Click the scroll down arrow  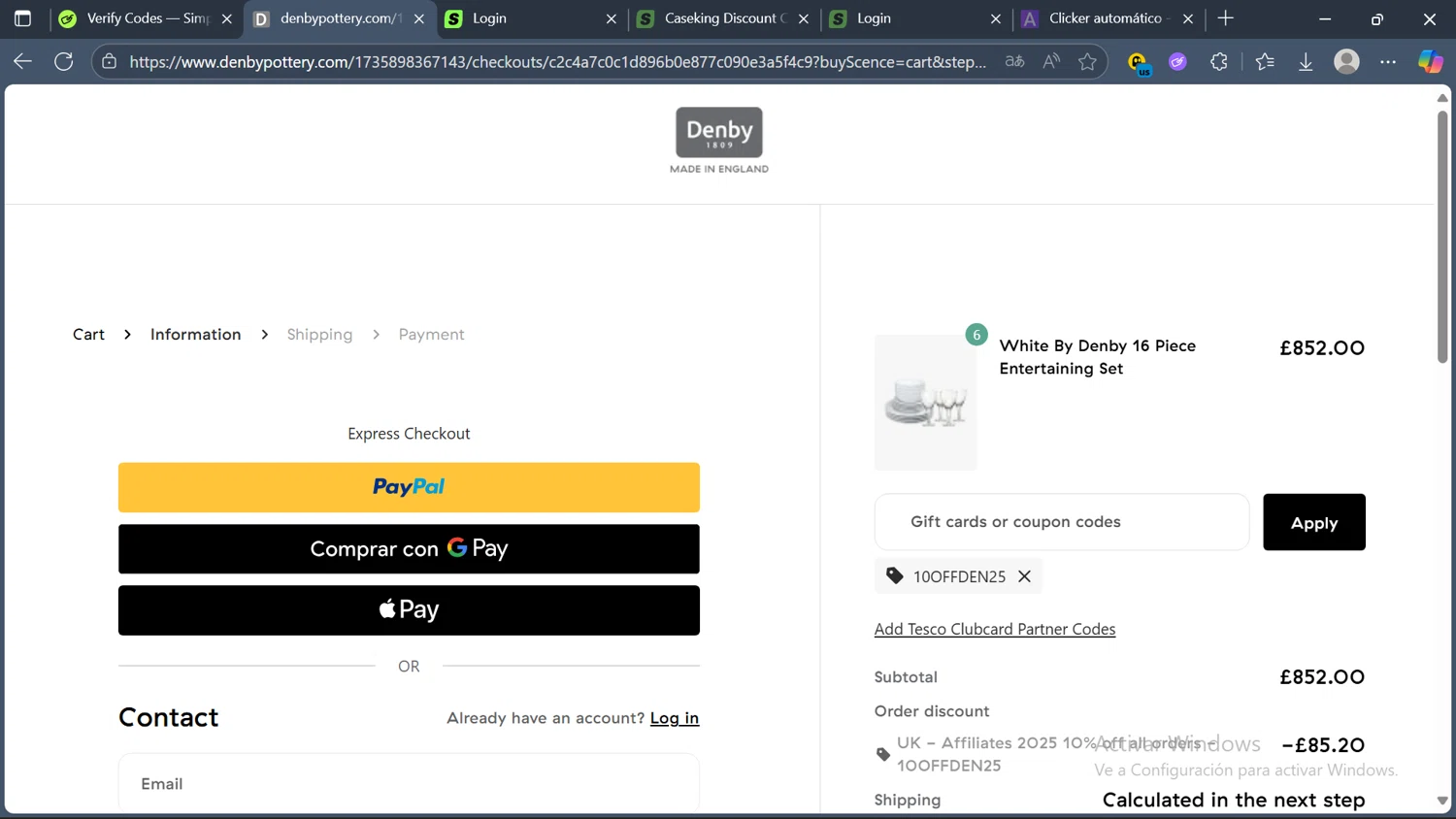[x=1442, y=802]
